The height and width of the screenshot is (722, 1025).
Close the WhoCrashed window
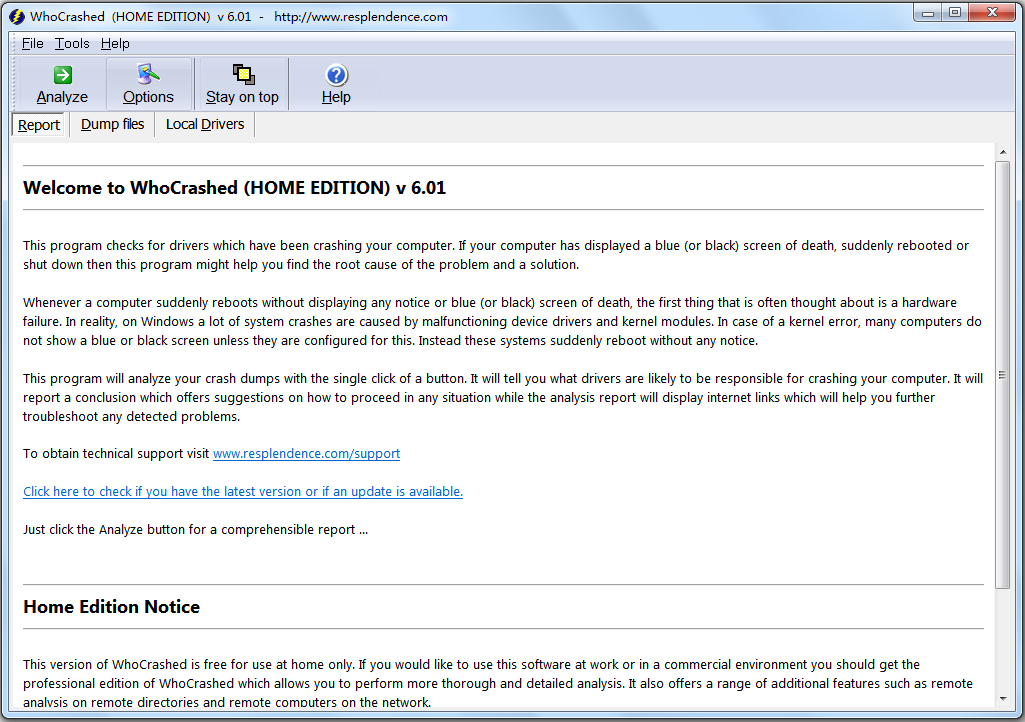pos(992,13)
